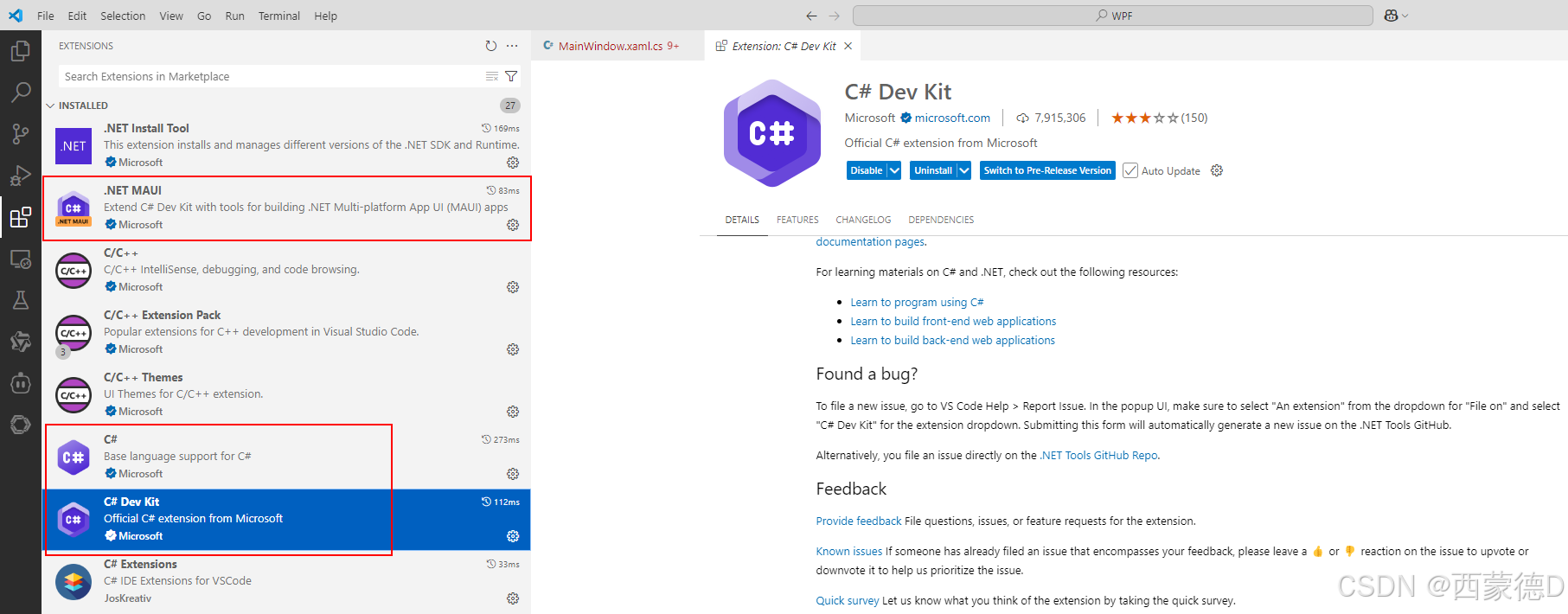Screen dimensions: 1568x614
Task: Open the Explorer view in activity bar
Action: (20, 52)
